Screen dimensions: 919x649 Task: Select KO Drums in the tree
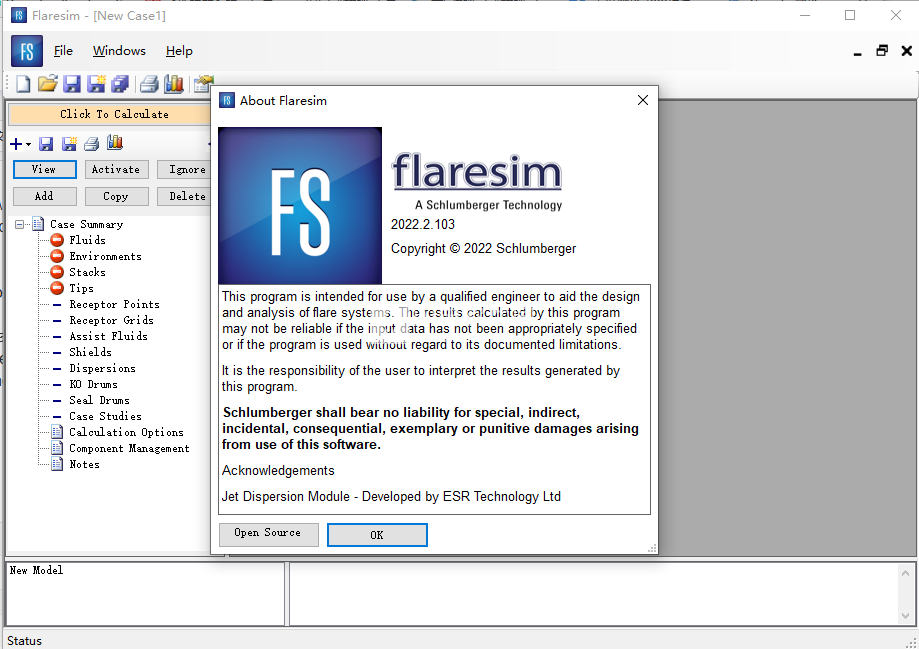coord(94,384)
